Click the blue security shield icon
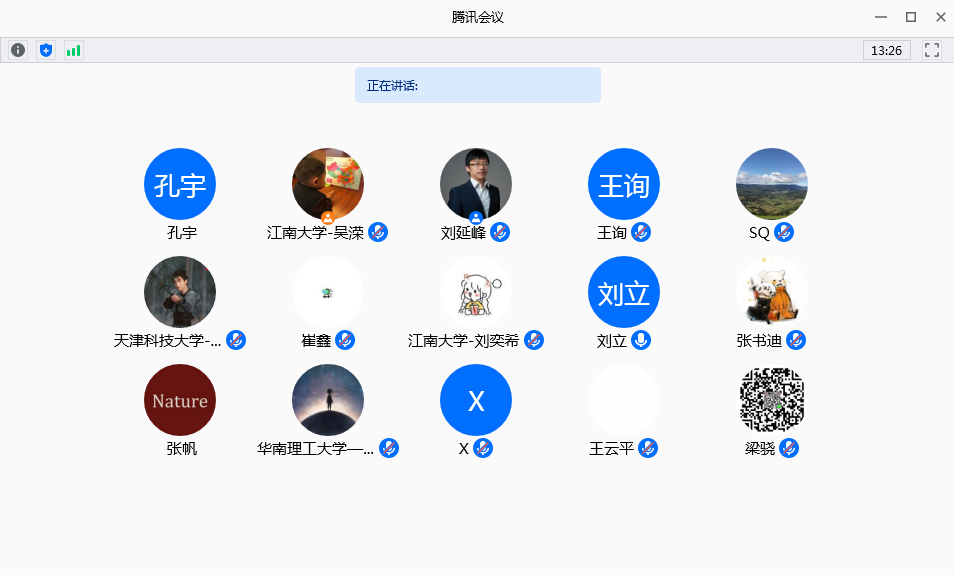 [45, 50]
